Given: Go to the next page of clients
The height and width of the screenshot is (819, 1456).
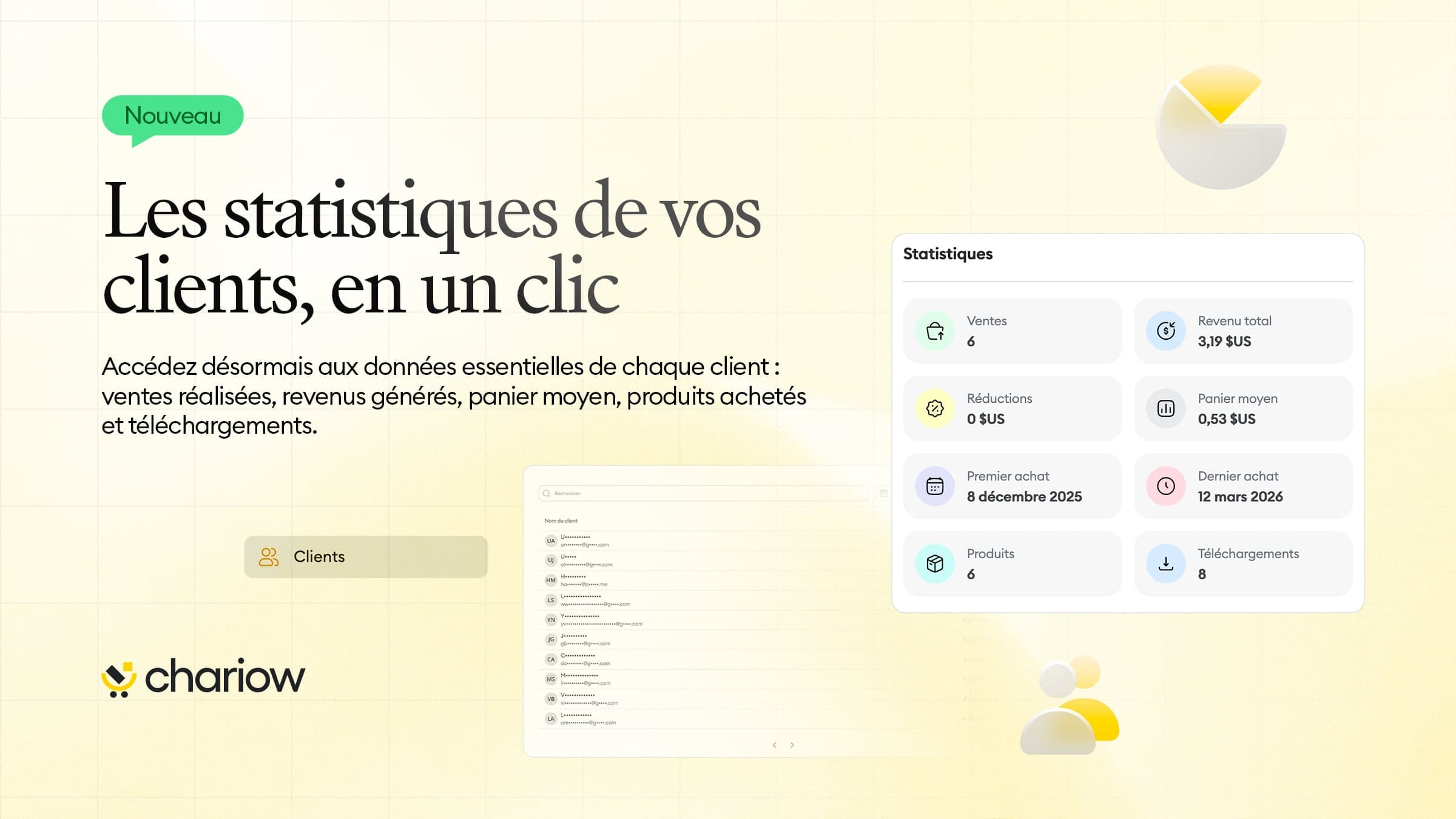Looking at the screenshot, I should pyautogui.click(x=792, y=744).
